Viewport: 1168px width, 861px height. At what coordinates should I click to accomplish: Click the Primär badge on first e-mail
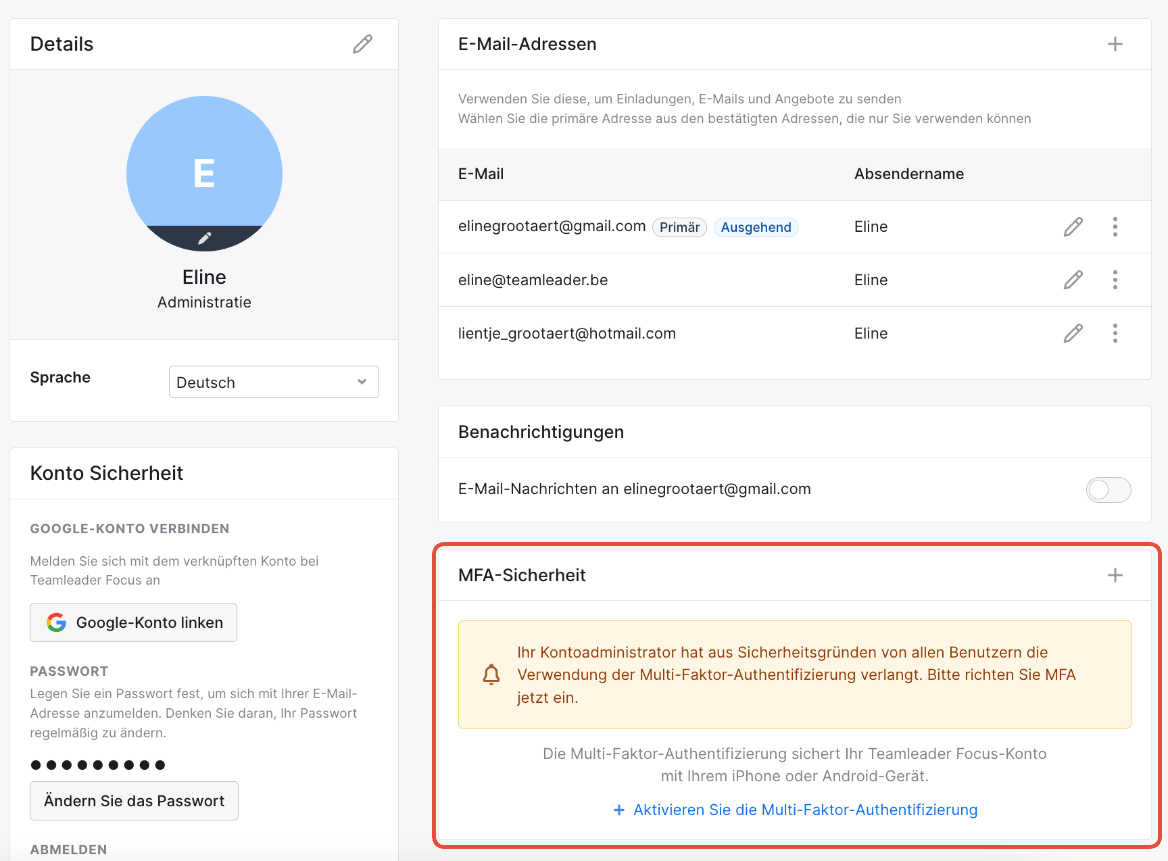point(679,227)
